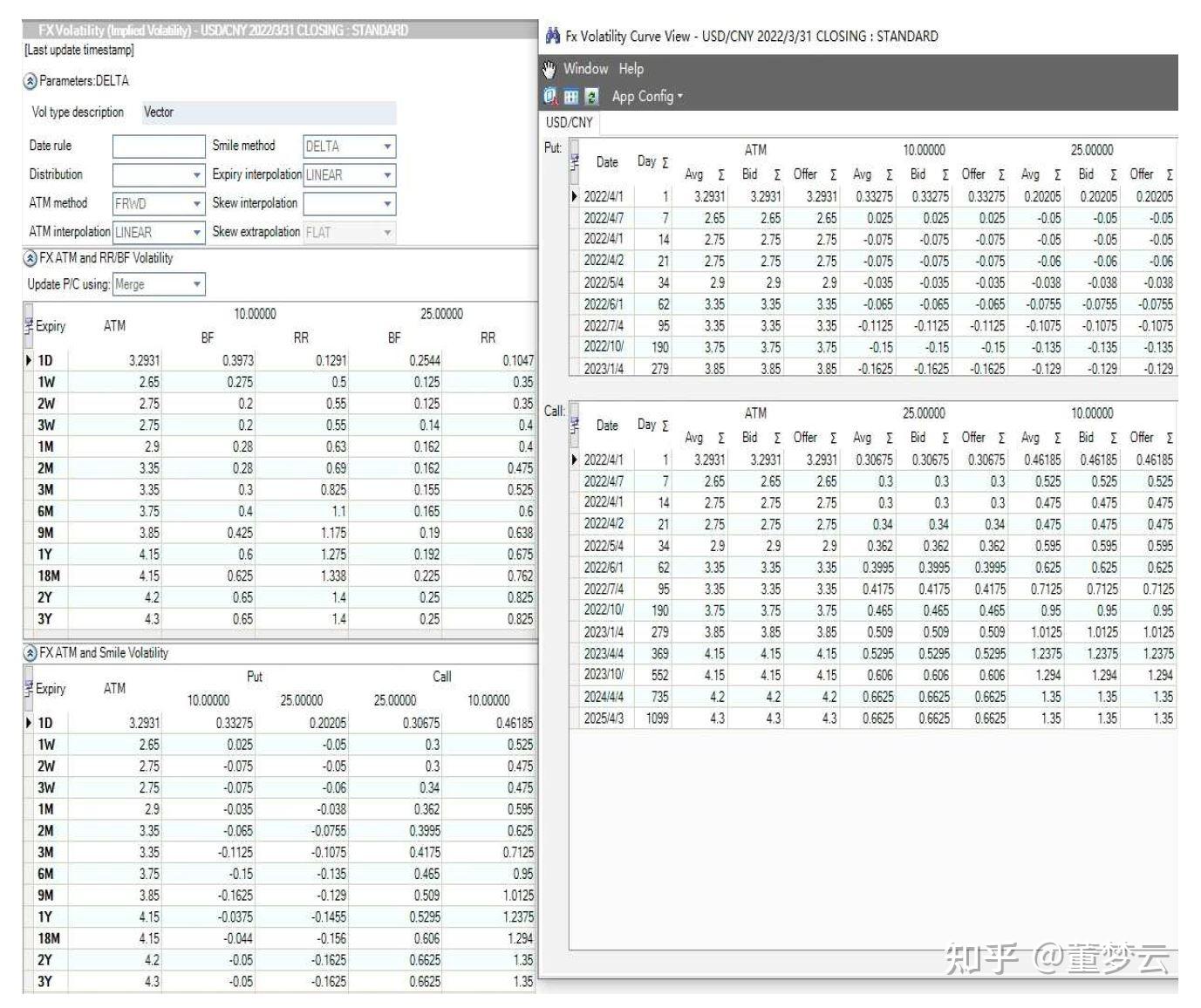Open the Expiry interpolation dropdown
Image resolution: width=1201 pixels, height=1008 pixels.
[387, 174]
